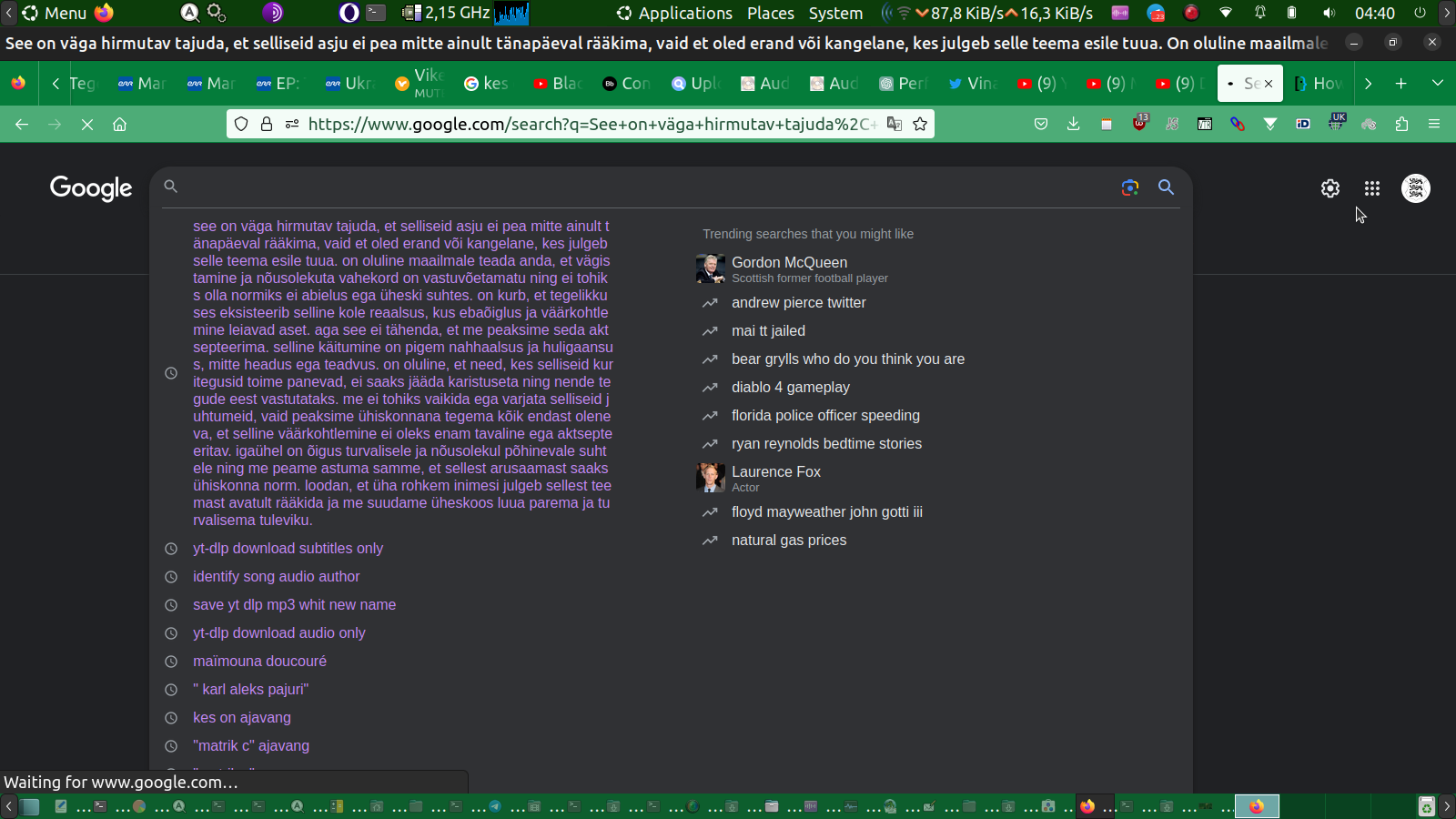
Task: Open the Firefox extensions puzzle menu
Action: pos(1401,125)
